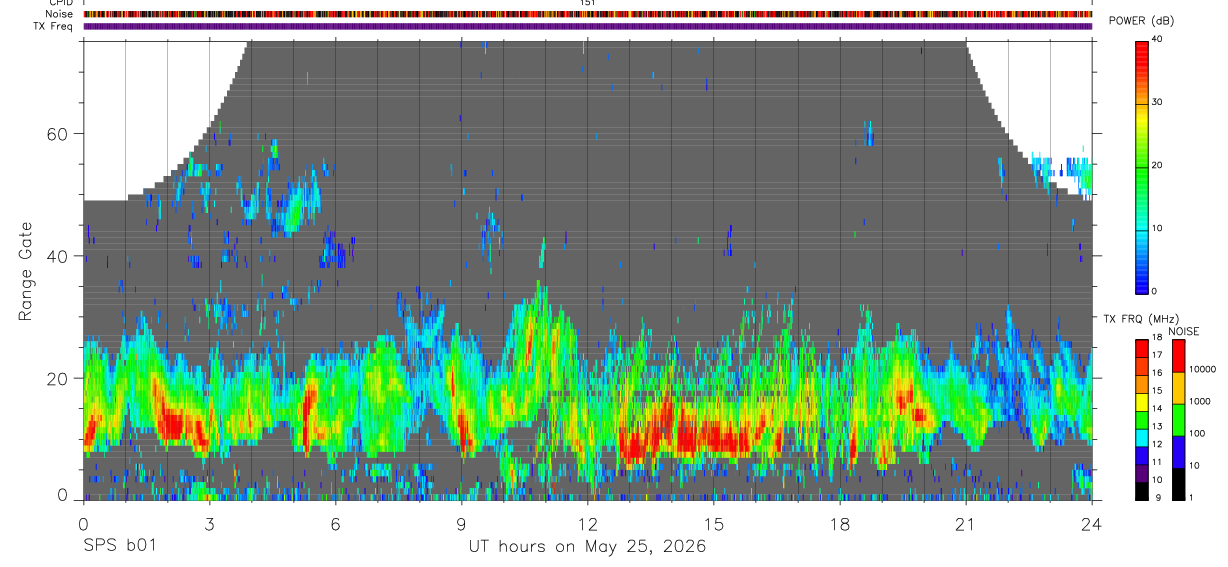This screenshot has width=1228, height=567.
Task: Click the orange NOISE swatch between 1000 and 10000
Action: [1177, 387]
